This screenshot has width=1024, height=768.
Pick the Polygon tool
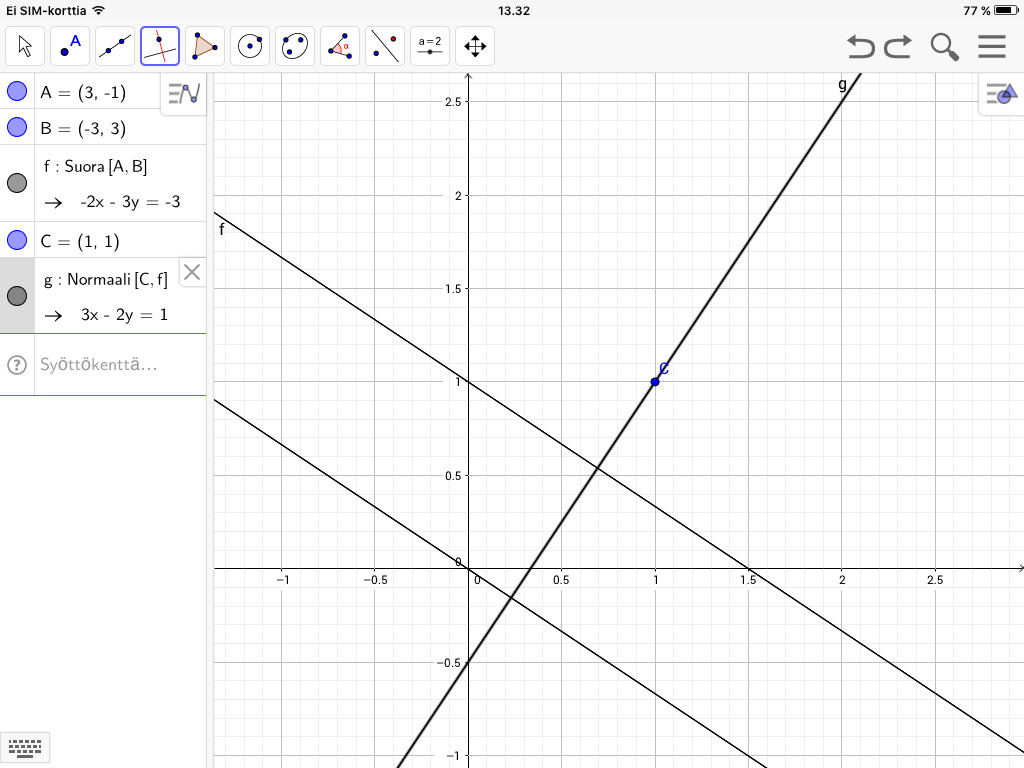[205, 45]
